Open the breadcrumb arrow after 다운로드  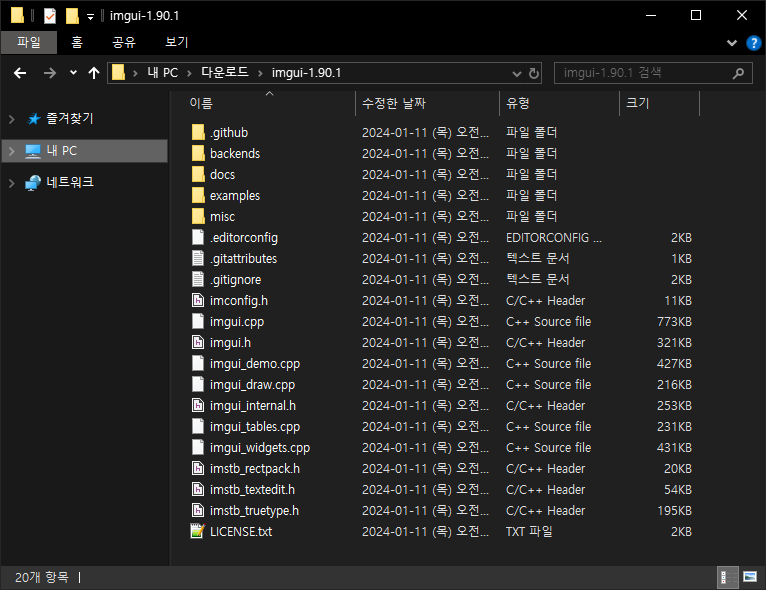coord(260,73)
